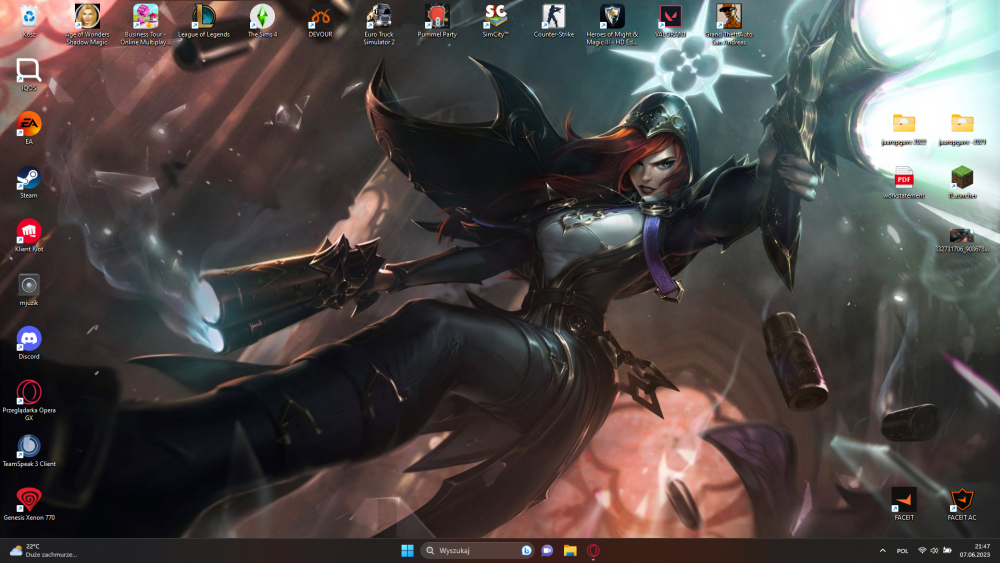This screenshot has width=1000, height=563.
Task: Click the Klient Riot shortcut
Action: (x=29, y=236)
